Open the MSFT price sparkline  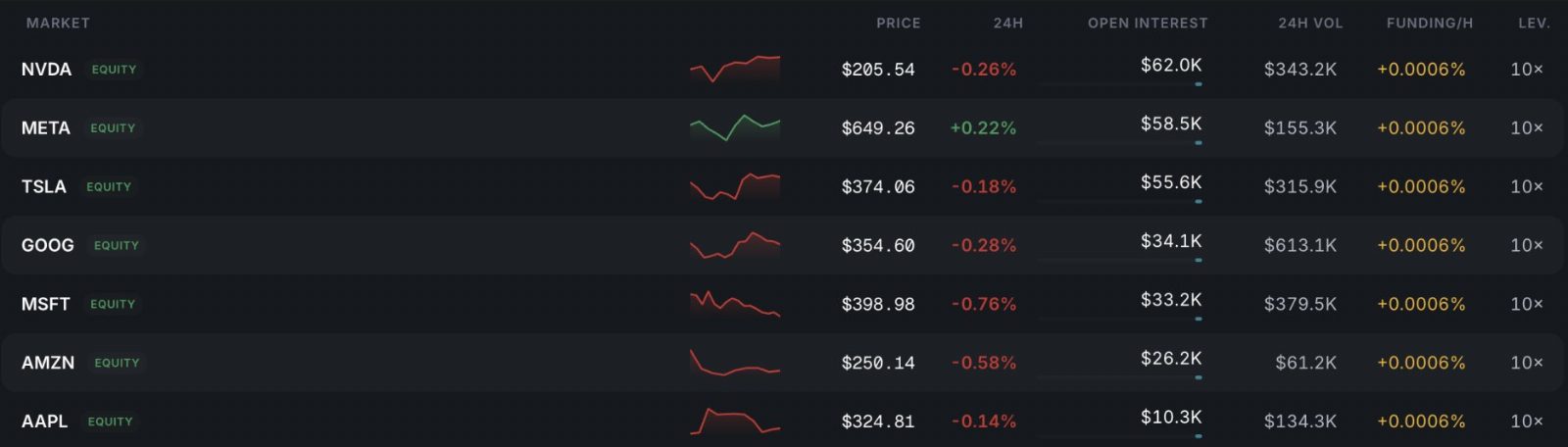tap(735, 304)
